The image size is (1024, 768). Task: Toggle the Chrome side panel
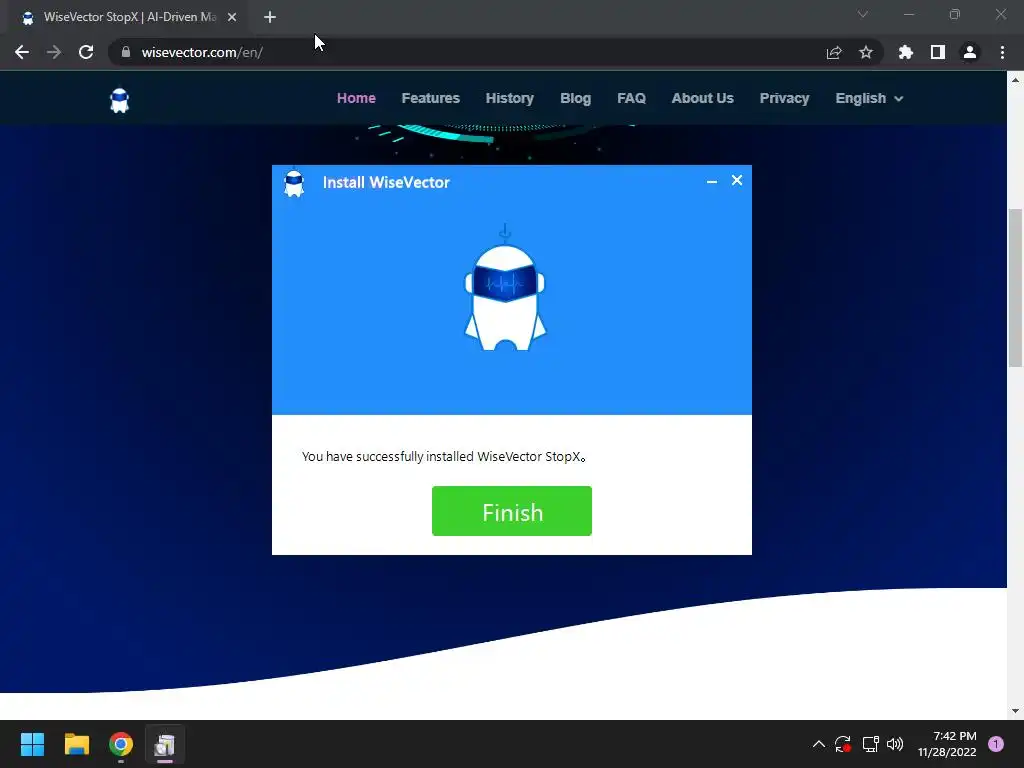click(938, 52)
